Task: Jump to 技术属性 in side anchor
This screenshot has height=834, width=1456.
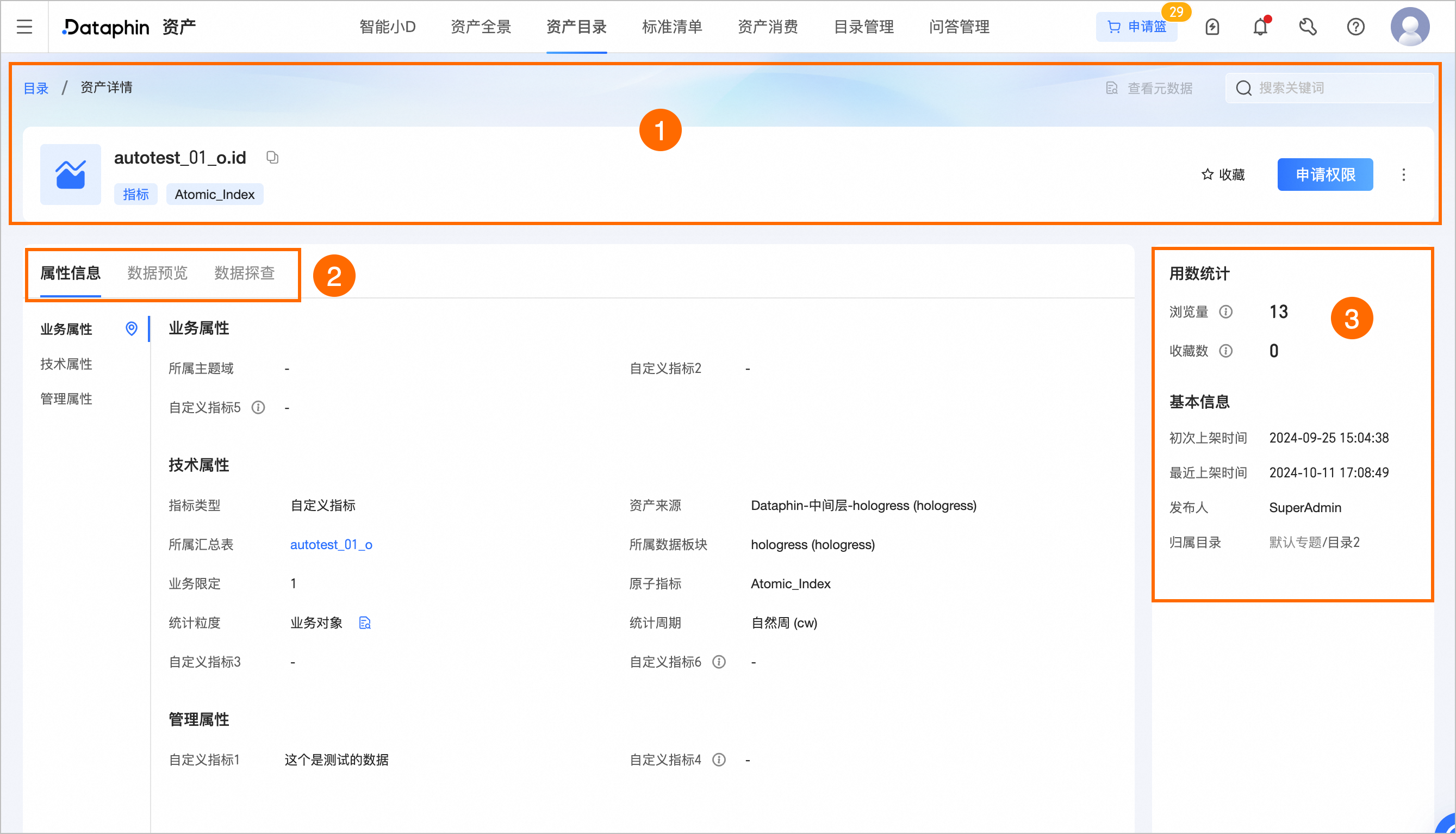Action: click(x=66, y=364)
